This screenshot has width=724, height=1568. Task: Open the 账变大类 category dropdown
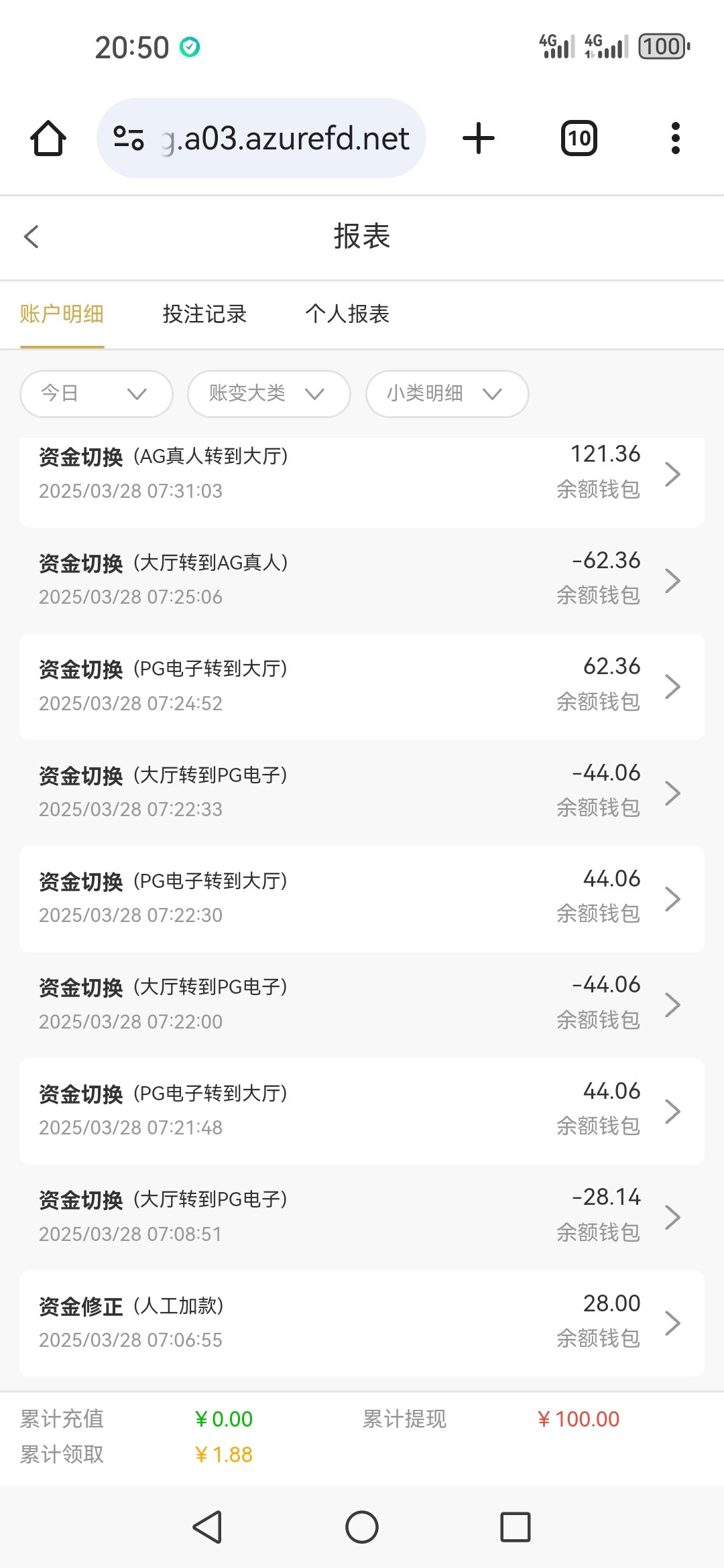(x=269, y=394)
